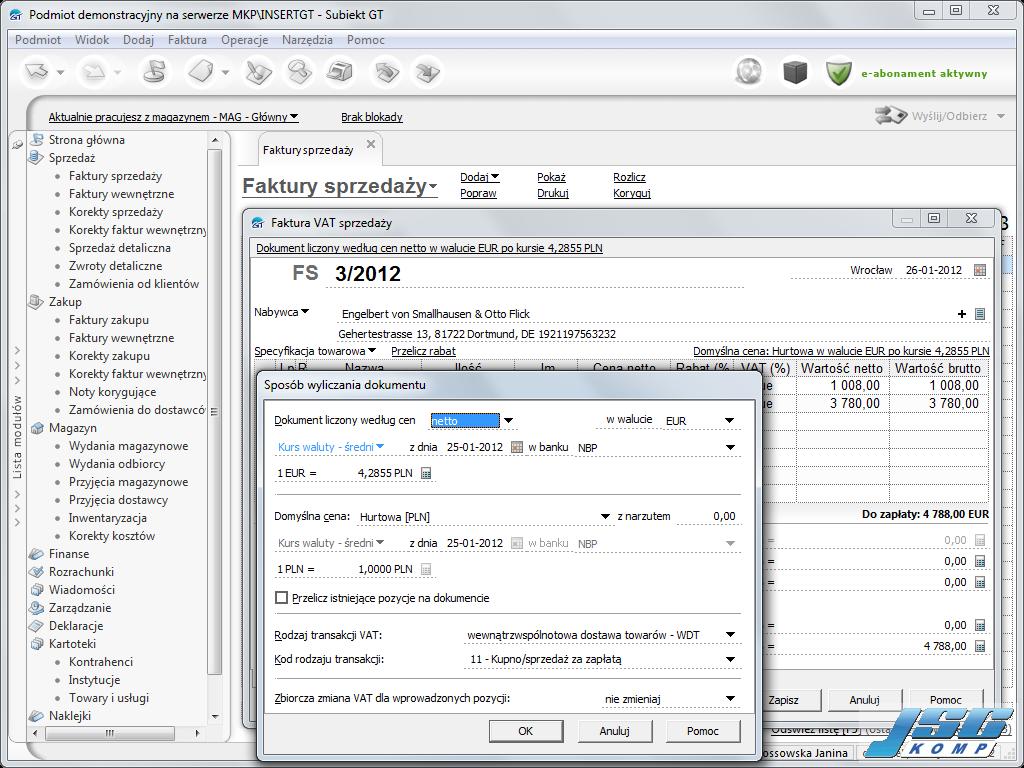Open 'Kontrahenci' in the sidebar
1024x768 pixels.
[x=101, y=662]
